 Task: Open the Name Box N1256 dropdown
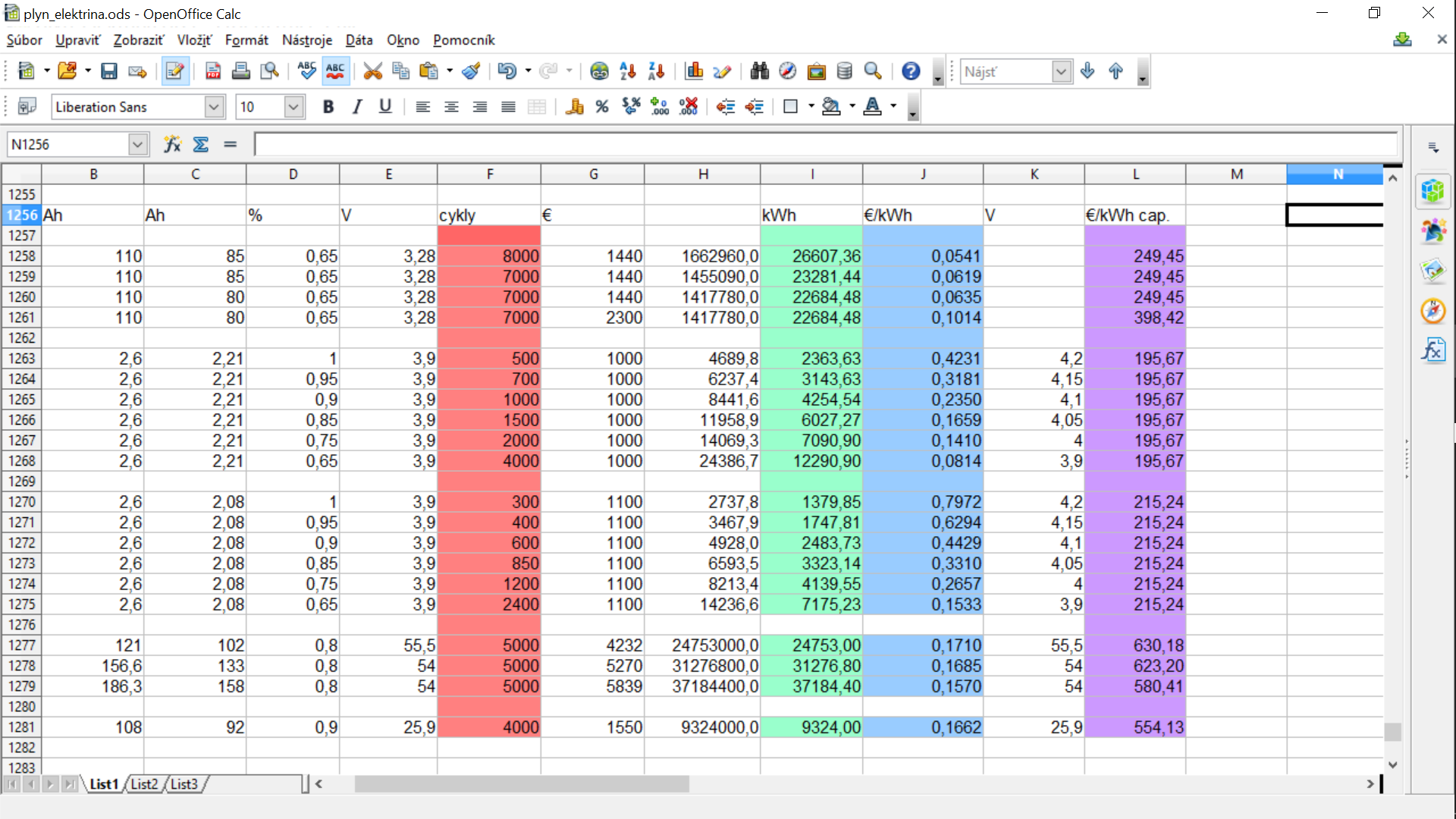[137, 144]
